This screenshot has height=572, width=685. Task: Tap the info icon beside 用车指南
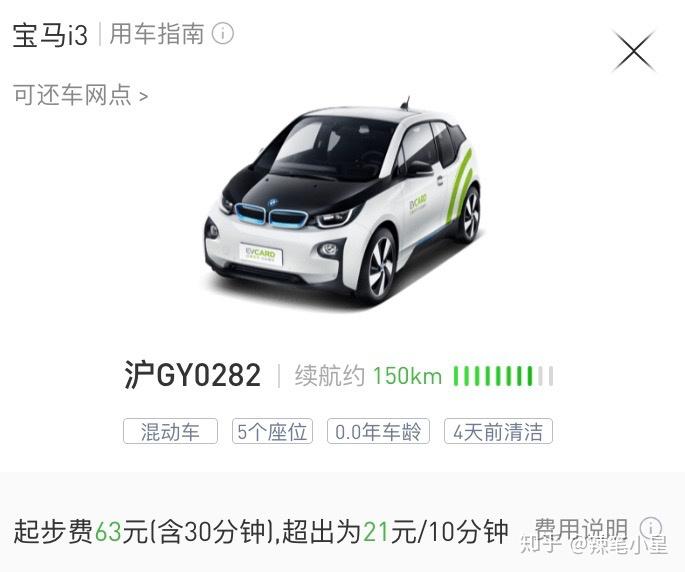tap(223, 34)
